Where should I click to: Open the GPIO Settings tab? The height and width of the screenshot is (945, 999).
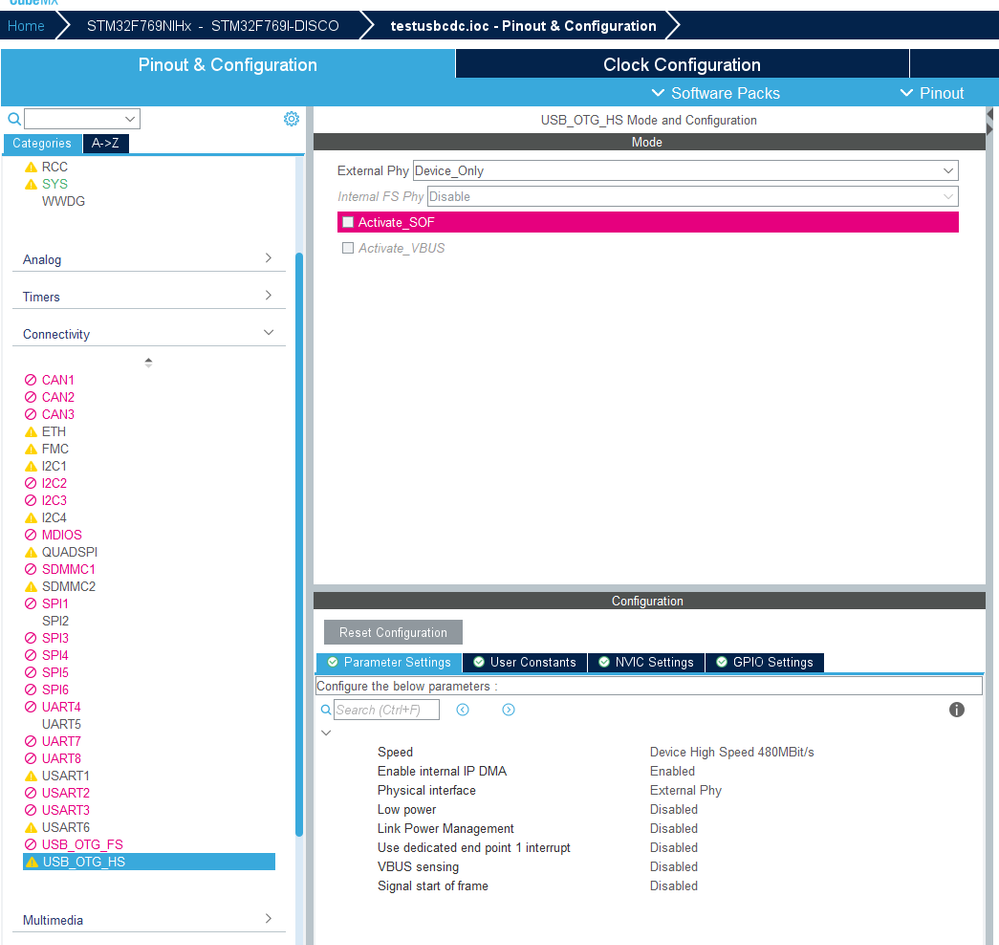pos(765,662)
